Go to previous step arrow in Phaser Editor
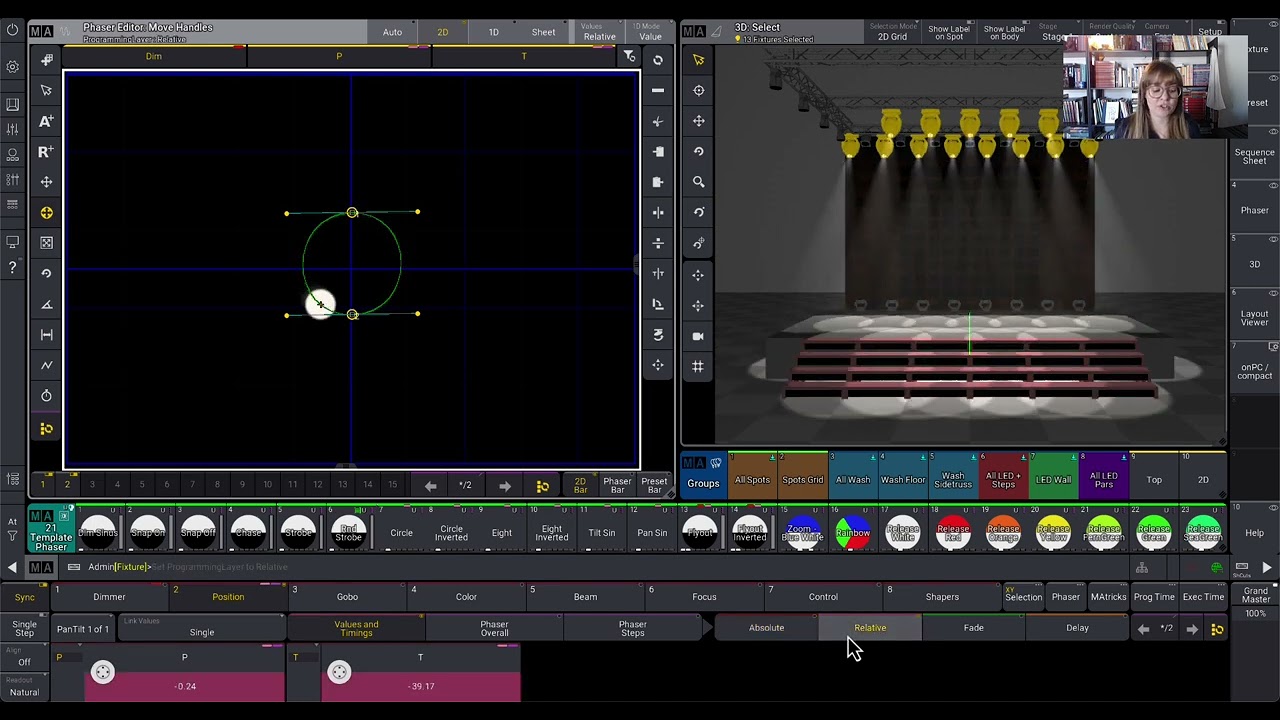This screenshot has height=720, width=1280. (430, 486)
